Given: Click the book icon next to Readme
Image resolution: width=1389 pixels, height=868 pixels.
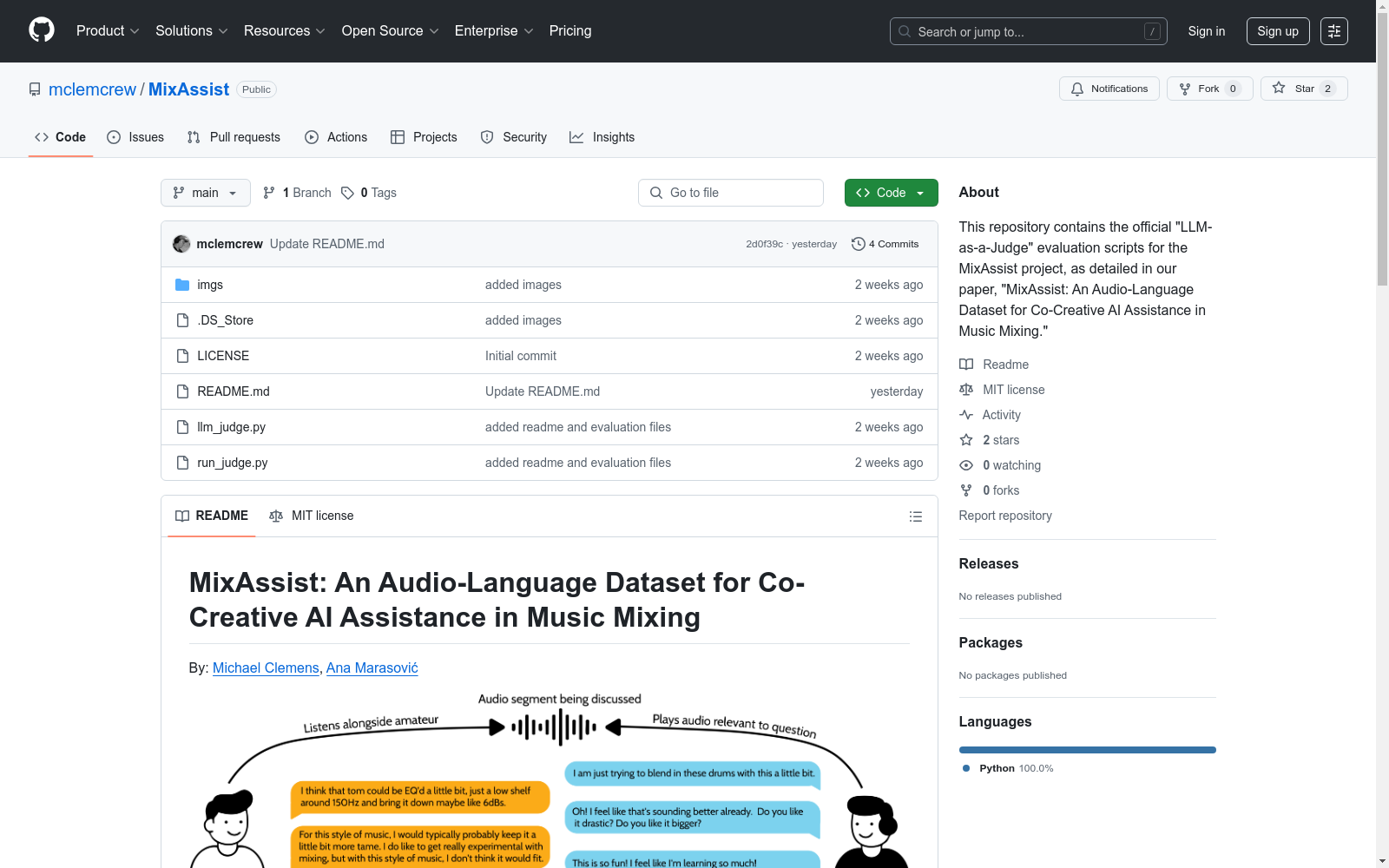Looking at the screenshot, I should point(966,365).
